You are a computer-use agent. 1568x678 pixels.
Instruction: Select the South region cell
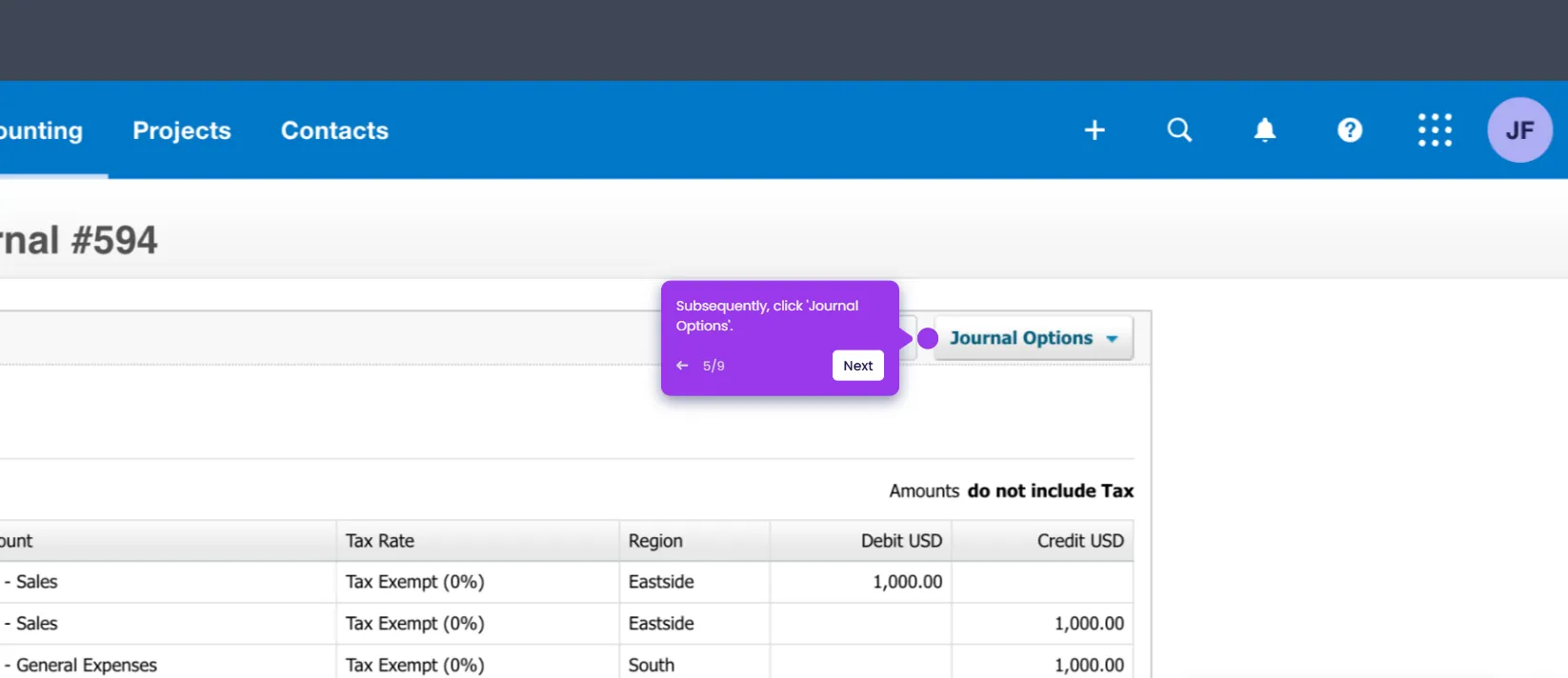click(x=694, y=665)
